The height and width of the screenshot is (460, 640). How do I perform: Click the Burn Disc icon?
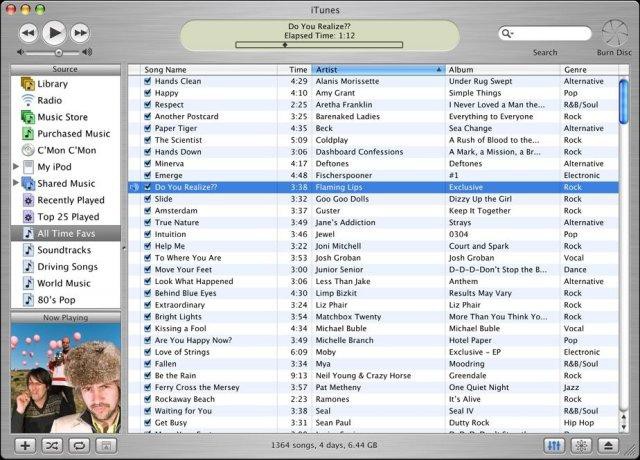tap(612, 33)
